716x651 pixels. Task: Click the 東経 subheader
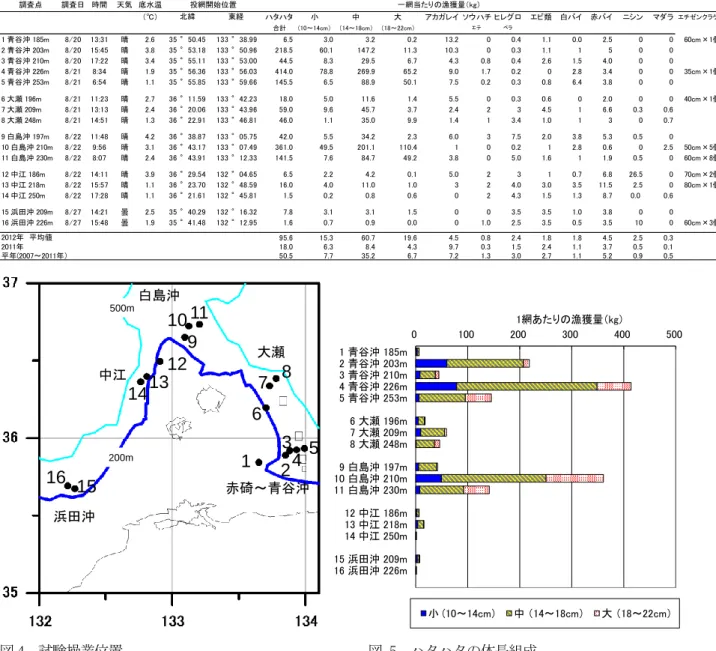click(236, 17)
